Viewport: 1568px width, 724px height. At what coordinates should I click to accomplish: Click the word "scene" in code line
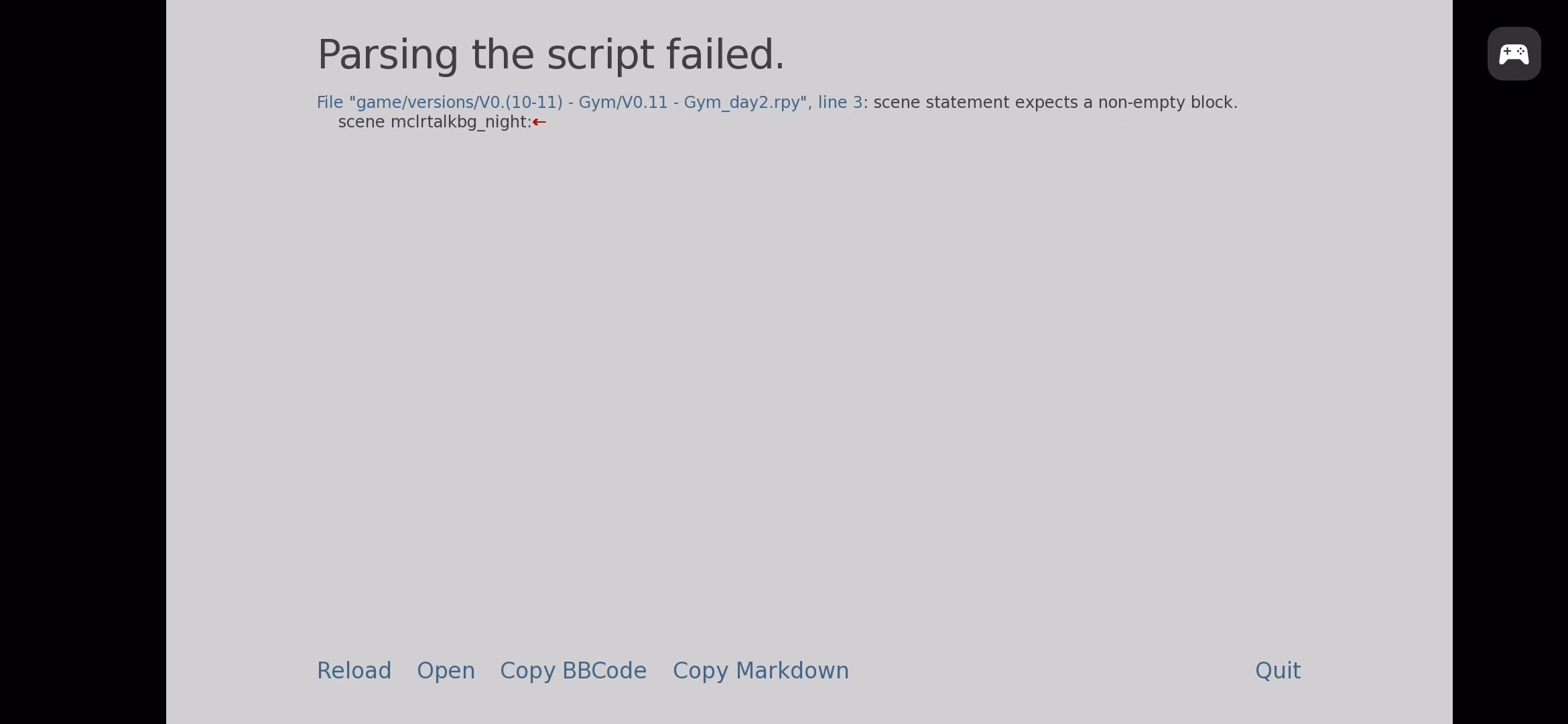[x=361, y=122]
